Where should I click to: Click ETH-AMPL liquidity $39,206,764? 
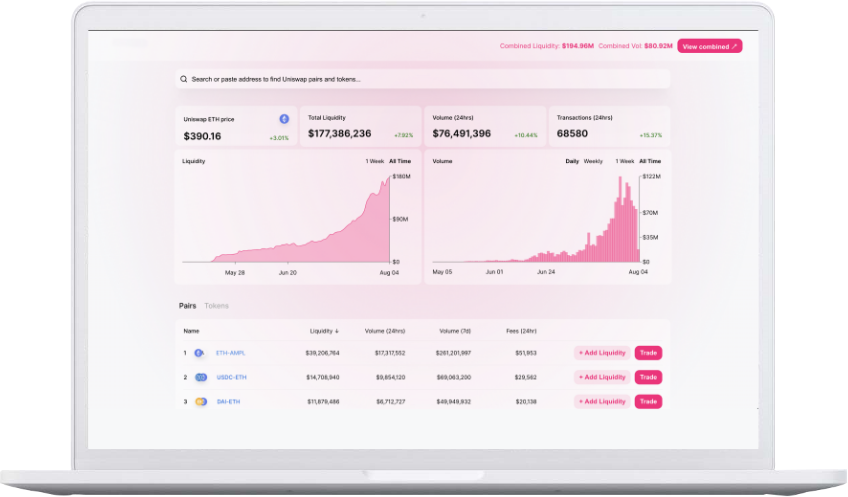[322, 353]
